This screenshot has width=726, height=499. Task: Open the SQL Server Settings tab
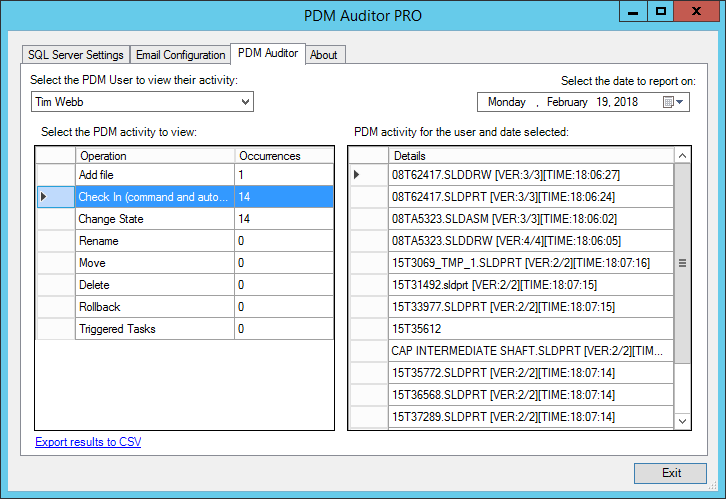coord(76,55)
